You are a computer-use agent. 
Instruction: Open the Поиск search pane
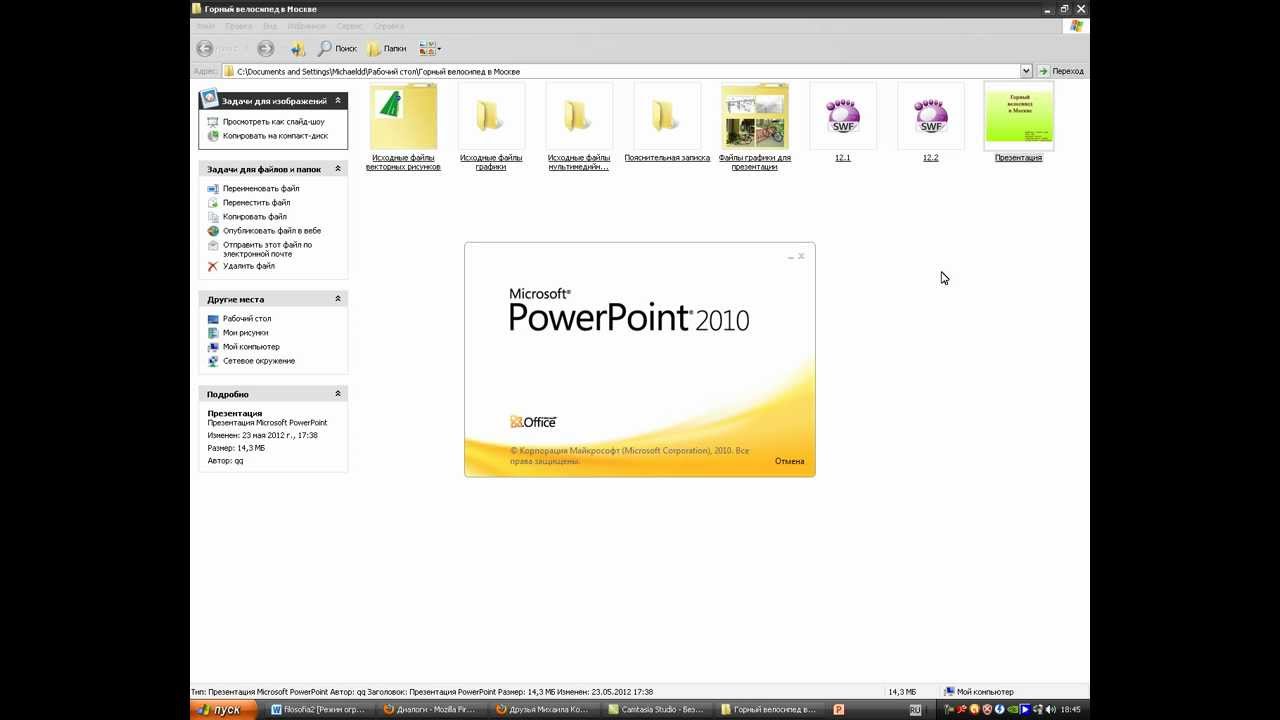pyautogui.click(x=338, y=48)
